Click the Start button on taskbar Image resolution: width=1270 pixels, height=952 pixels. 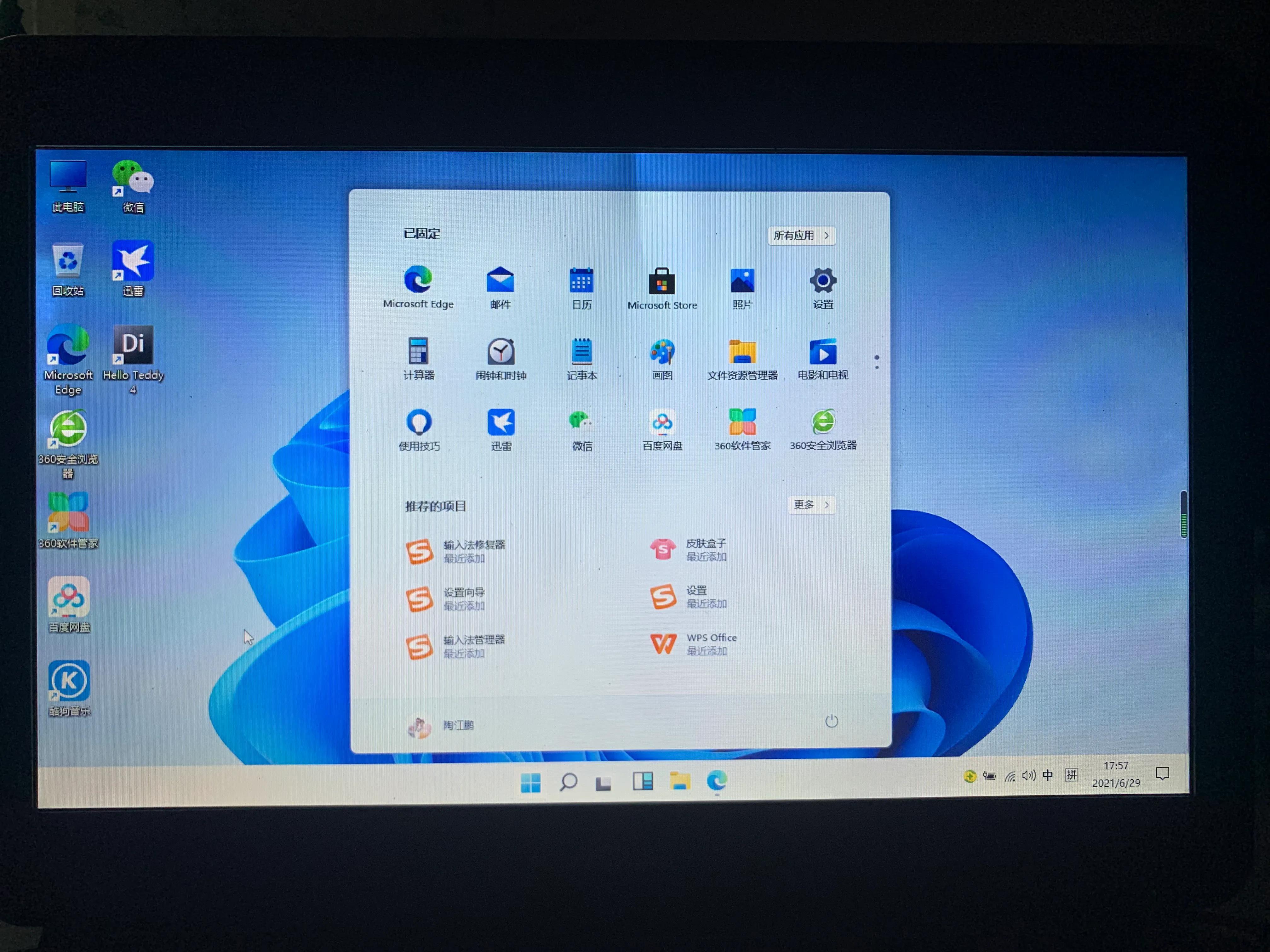click(x=530, y=782)
